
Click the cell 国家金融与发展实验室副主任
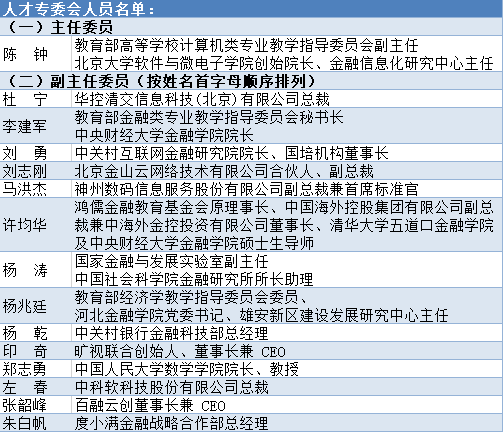pyautogui.click(x=287, y=270)
